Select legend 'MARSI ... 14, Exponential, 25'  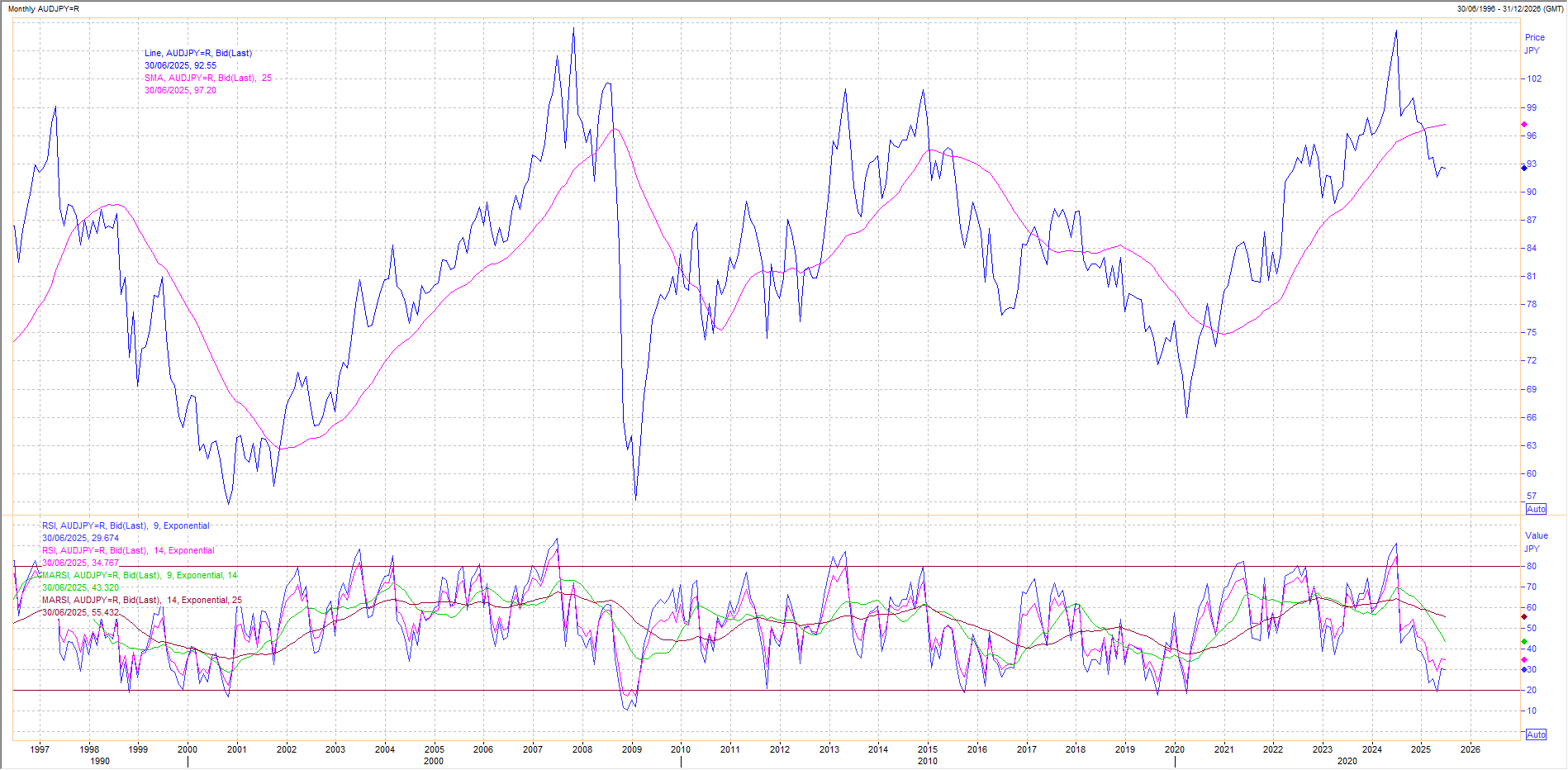click(142, 600)
